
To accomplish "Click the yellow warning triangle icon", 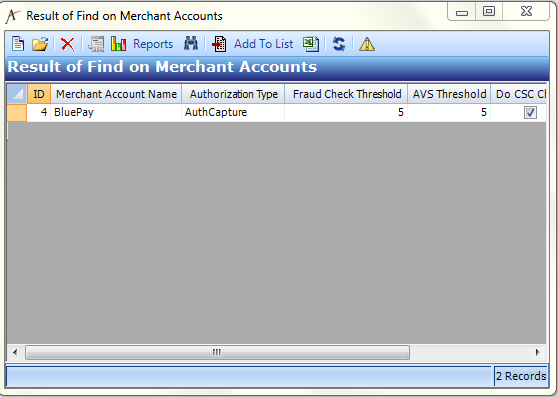I will coord(367,44).
